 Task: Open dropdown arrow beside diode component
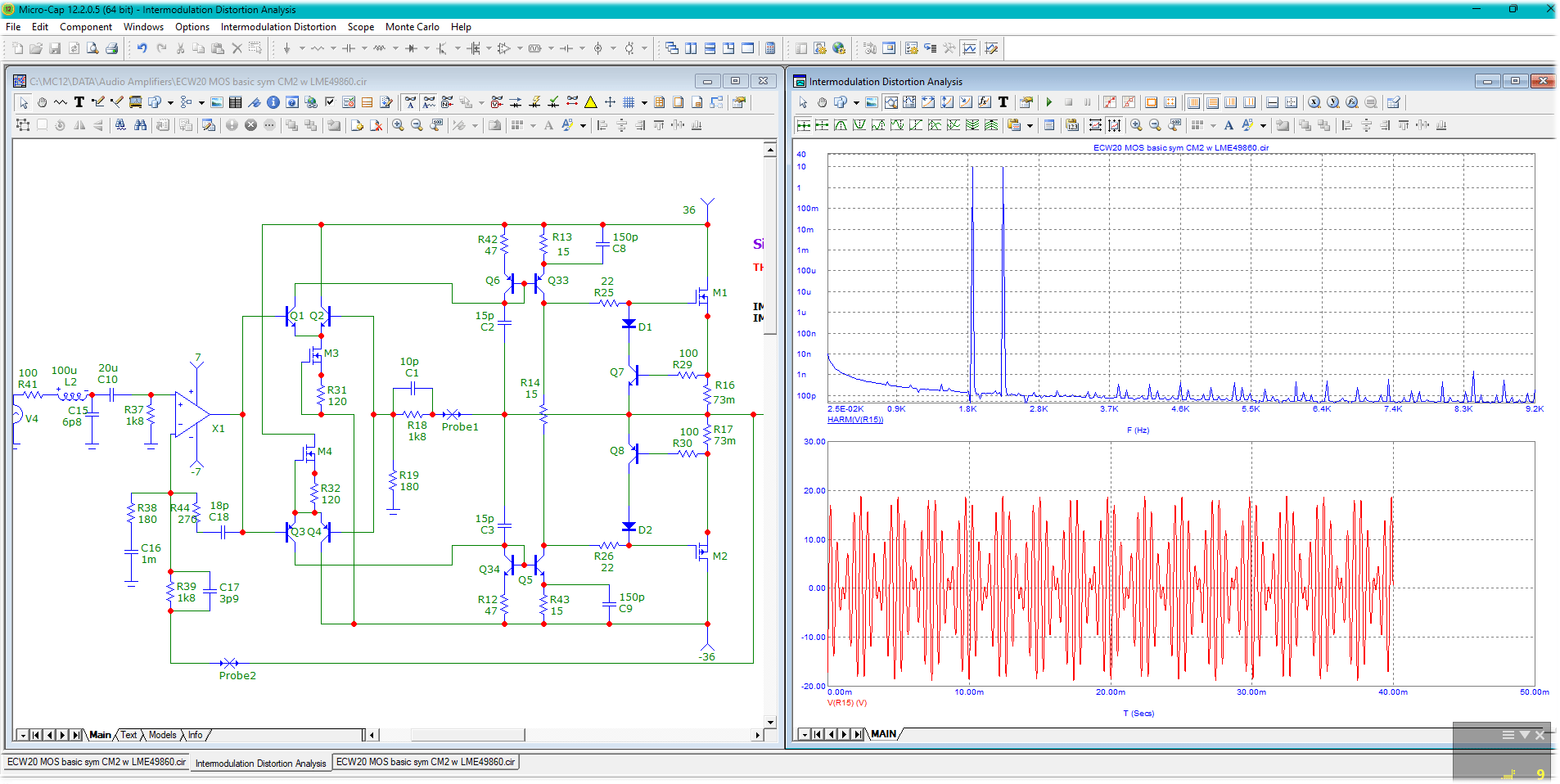click(x=426, y=48)
